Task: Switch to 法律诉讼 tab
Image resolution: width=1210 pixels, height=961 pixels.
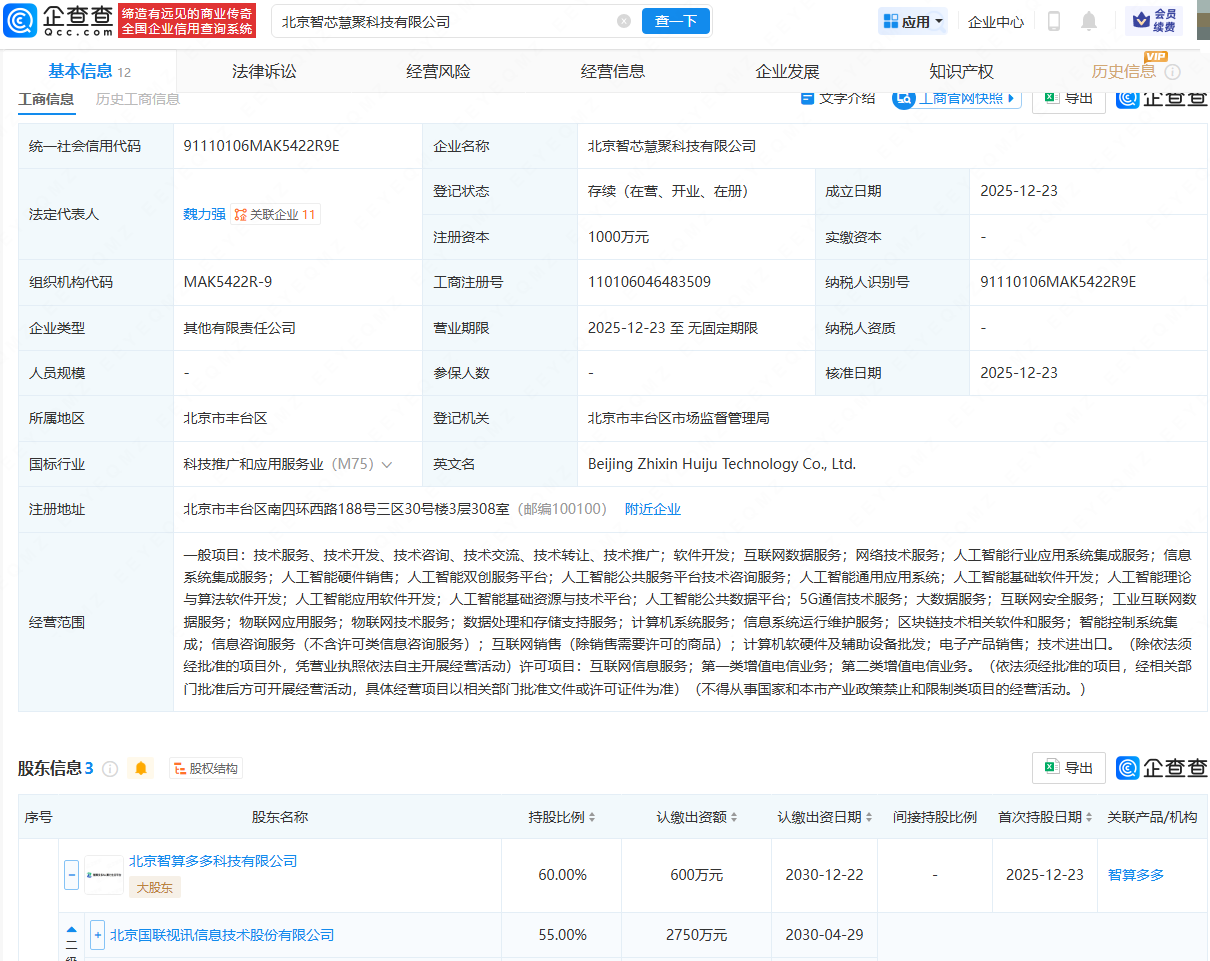Action: [x=264, y=71]
